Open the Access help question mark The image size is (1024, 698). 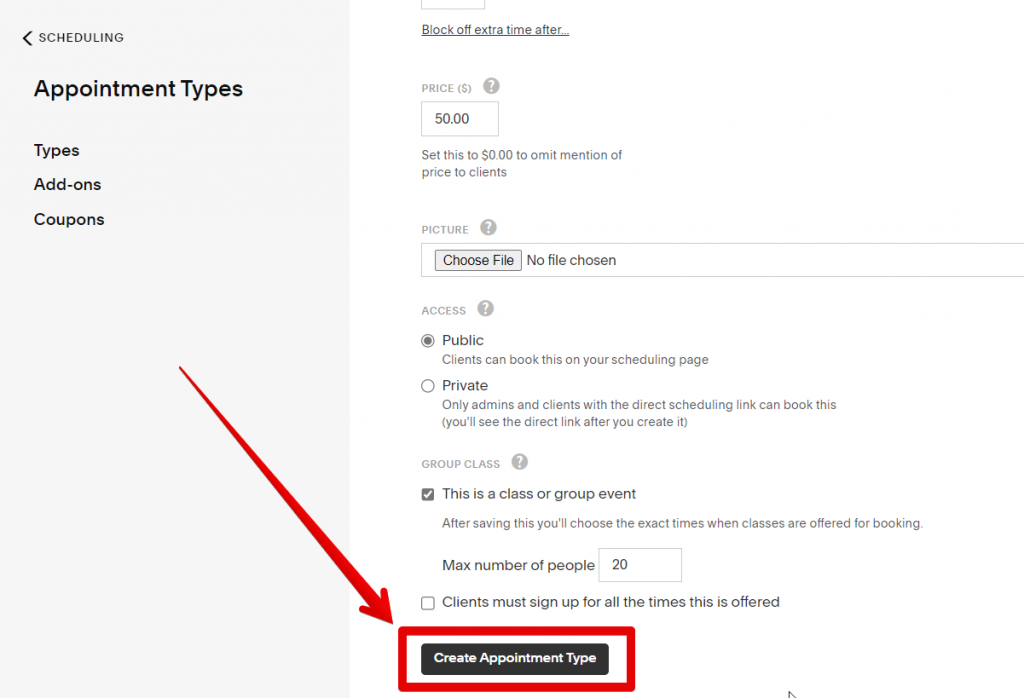pos(485,309)
